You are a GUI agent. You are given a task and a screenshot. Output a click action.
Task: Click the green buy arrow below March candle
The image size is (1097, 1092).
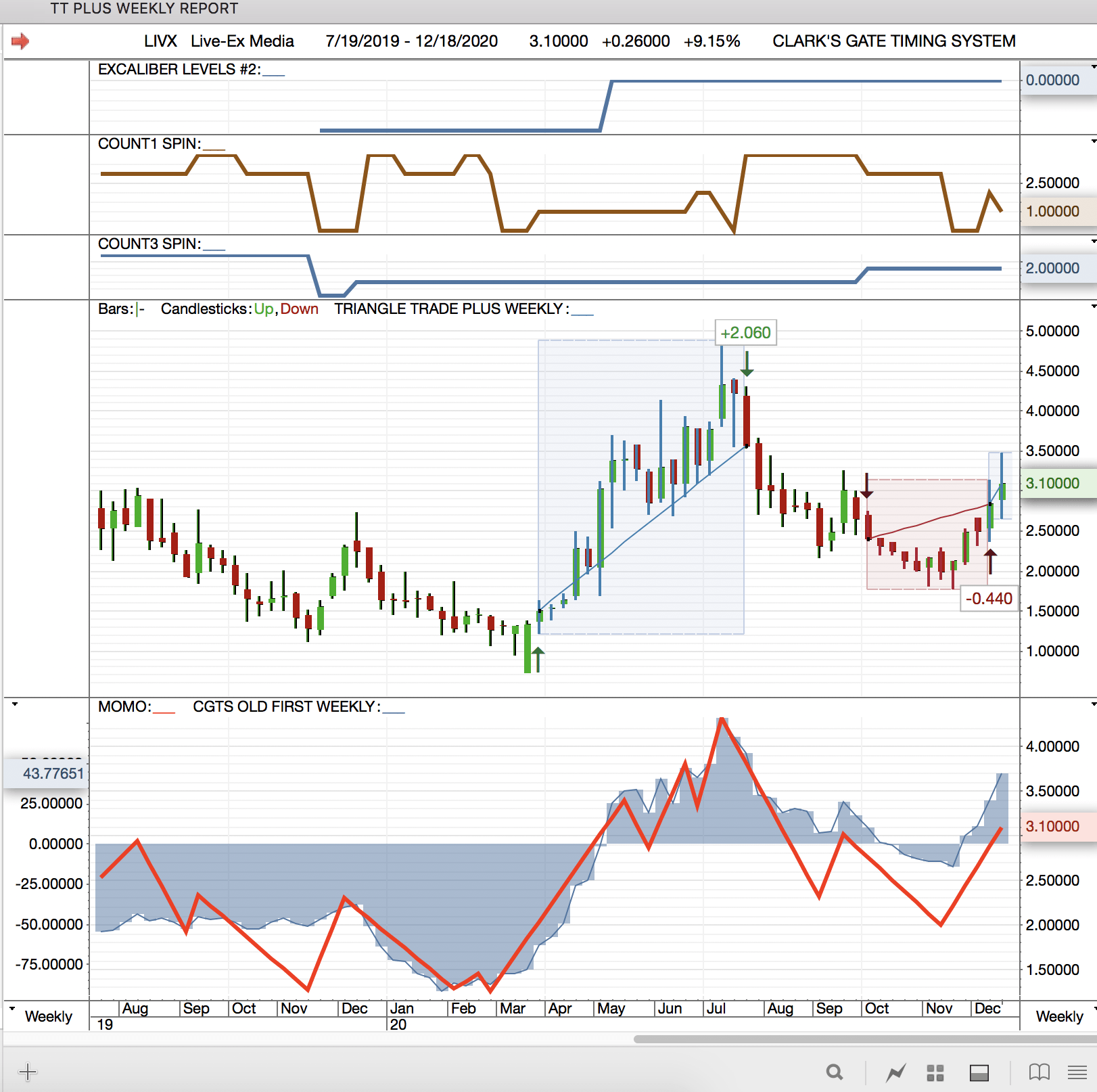tap(538, 659)
